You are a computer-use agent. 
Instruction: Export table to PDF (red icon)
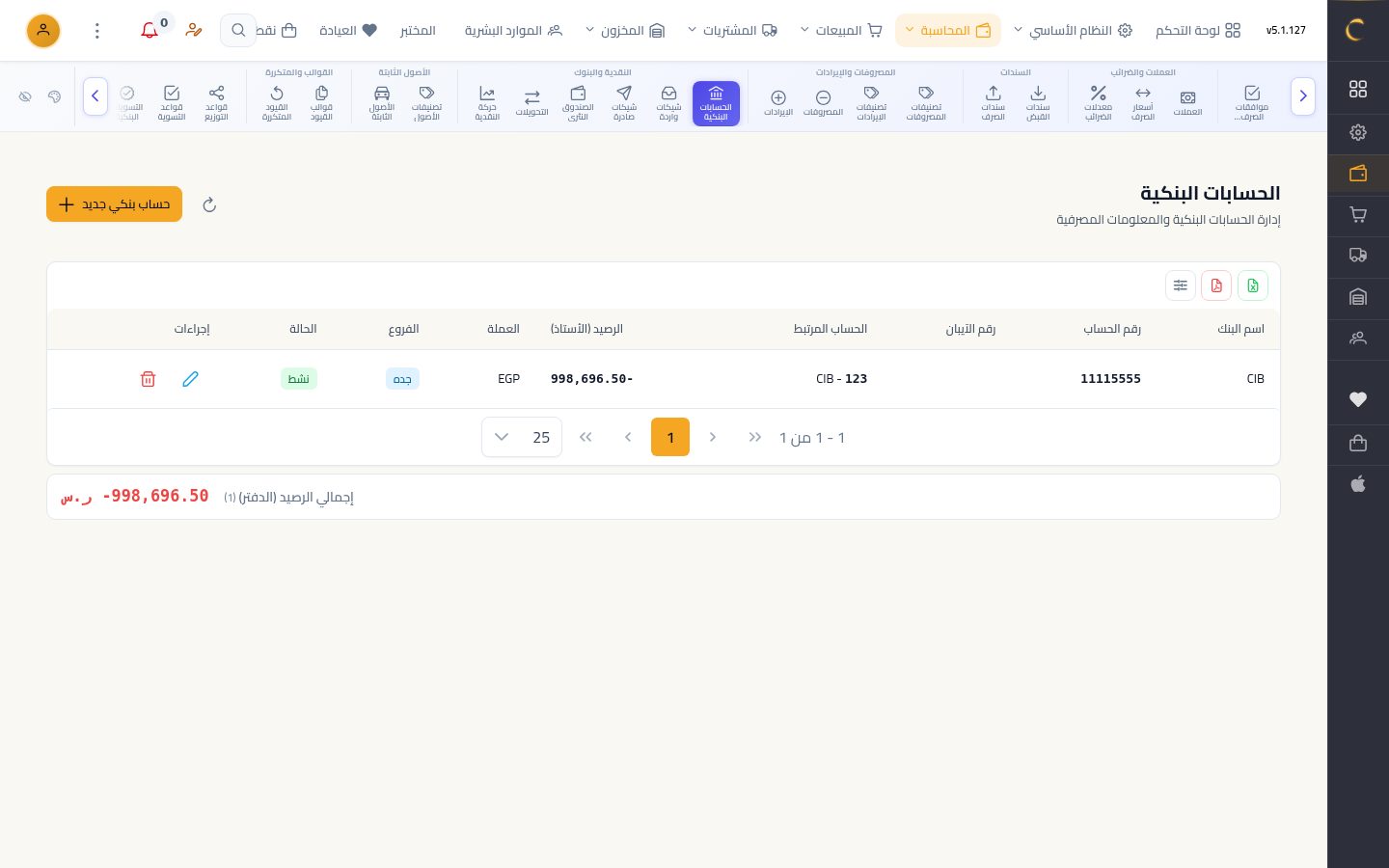[1216, 285]
